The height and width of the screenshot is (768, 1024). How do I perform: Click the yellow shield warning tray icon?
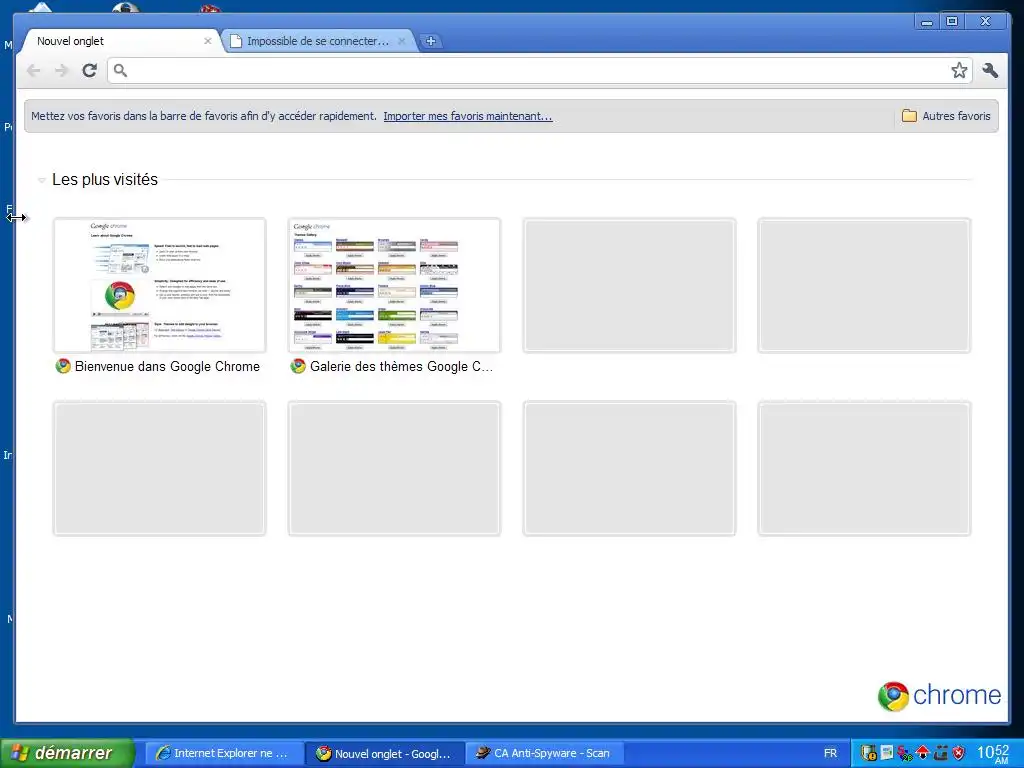click(869, 753)
